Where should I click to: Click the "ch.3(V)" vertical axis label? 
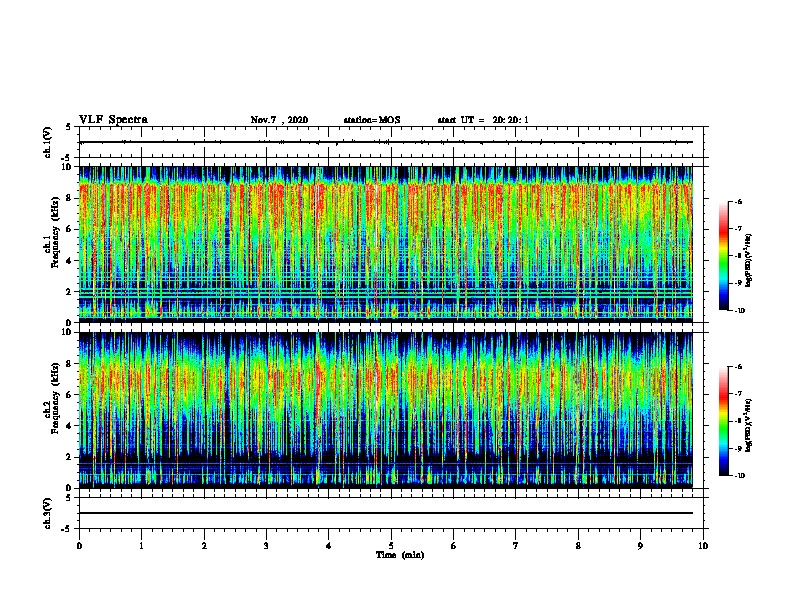click(48, 513)
